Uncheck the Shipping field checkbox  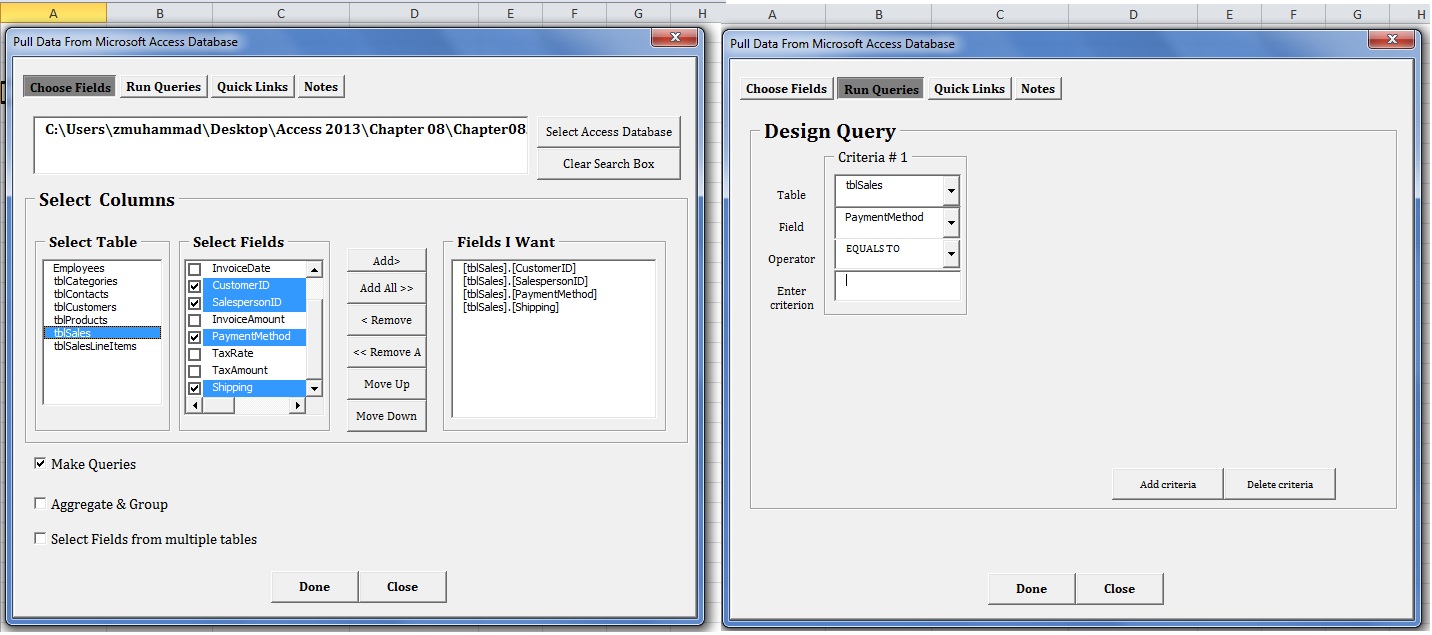[195, 388]
